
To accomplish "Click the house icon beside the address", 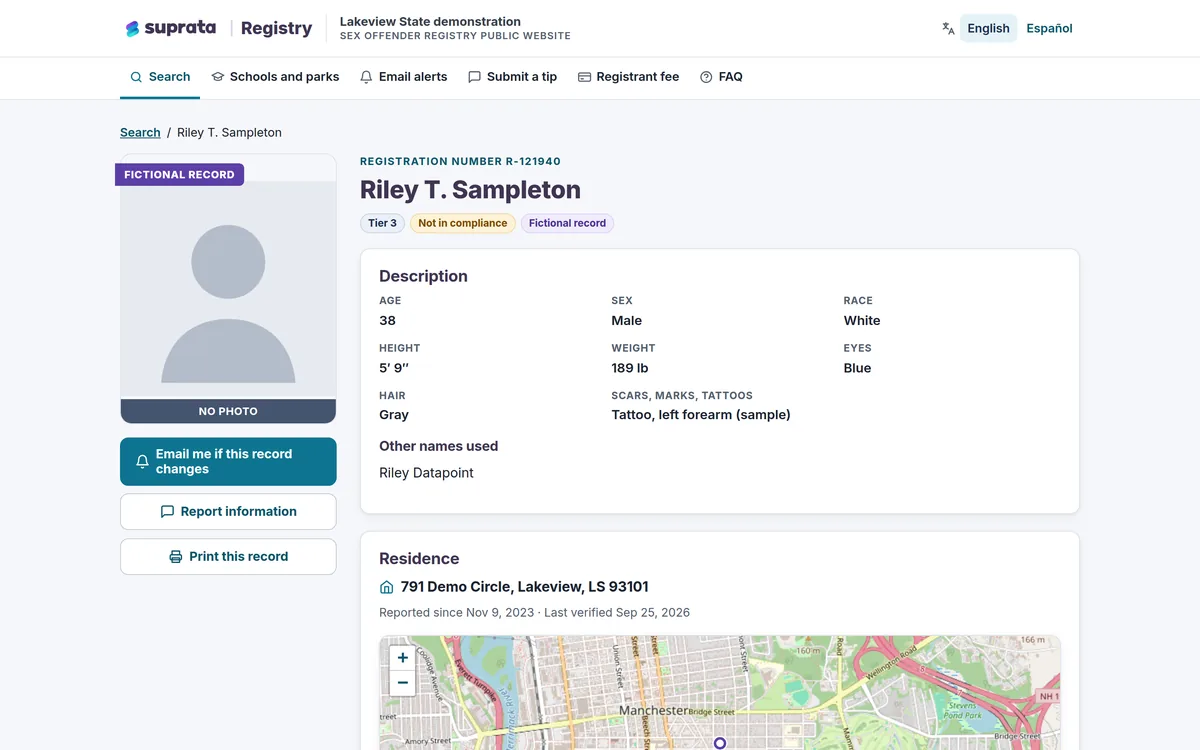I will (x=387, y=587).
